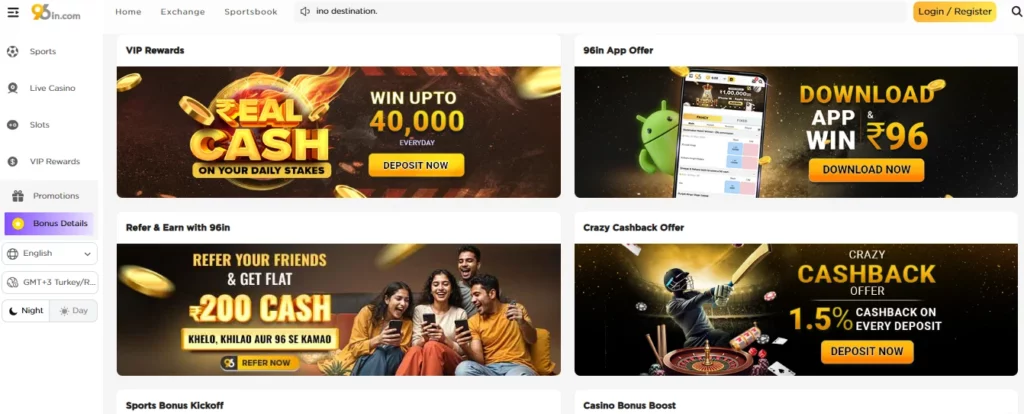Click Download Now on the app offer banner
This screenshot has width=1024, height=414.
(866, 170)
